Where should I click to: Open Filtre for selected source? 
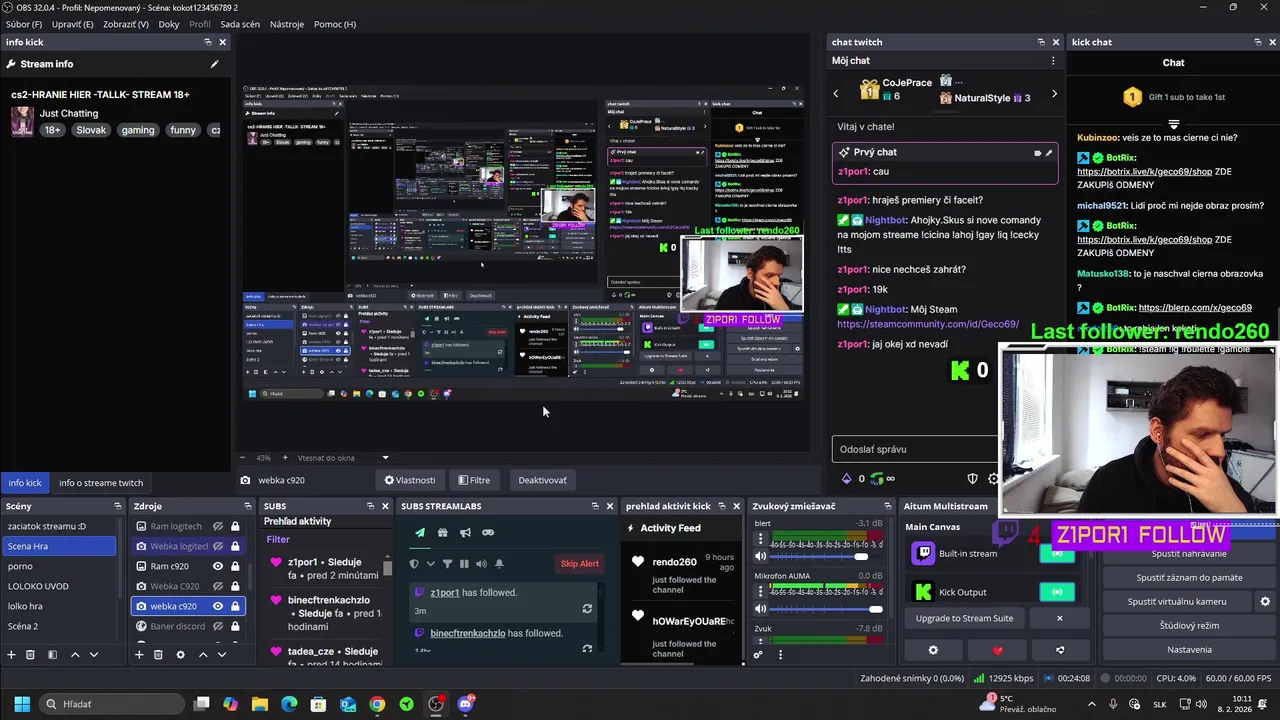click(474, 480)
